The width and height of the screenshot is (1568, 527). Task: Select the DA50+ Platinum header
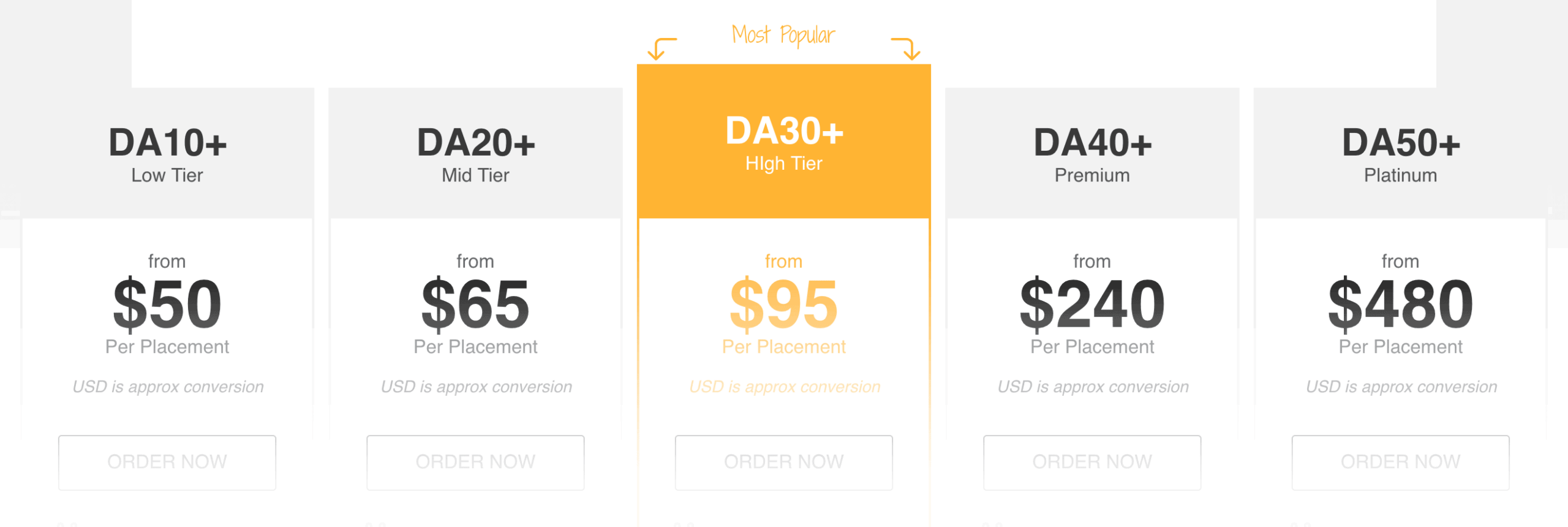[x=1401, y=153]
